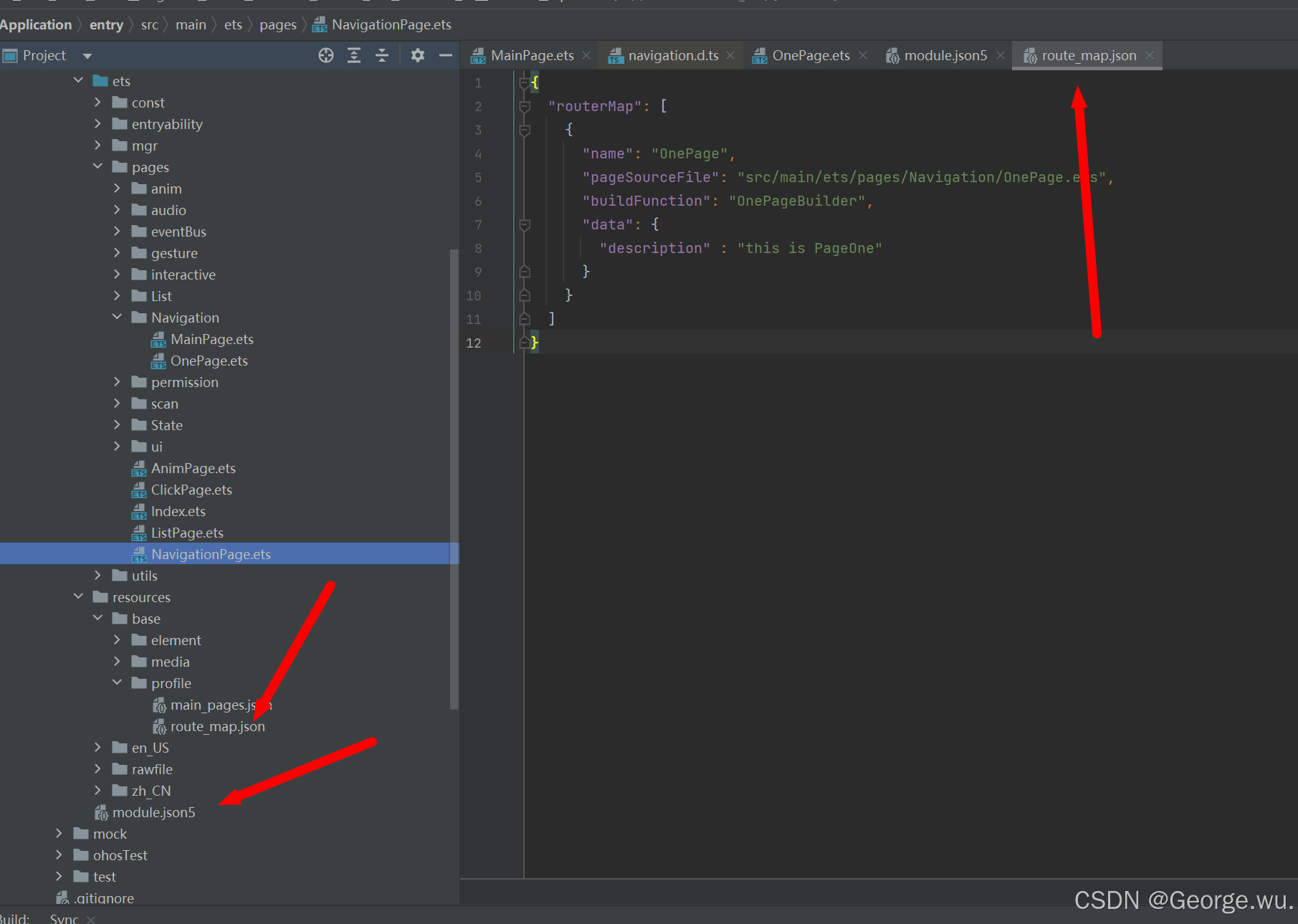Expand the utils folder

pos(98,576)
